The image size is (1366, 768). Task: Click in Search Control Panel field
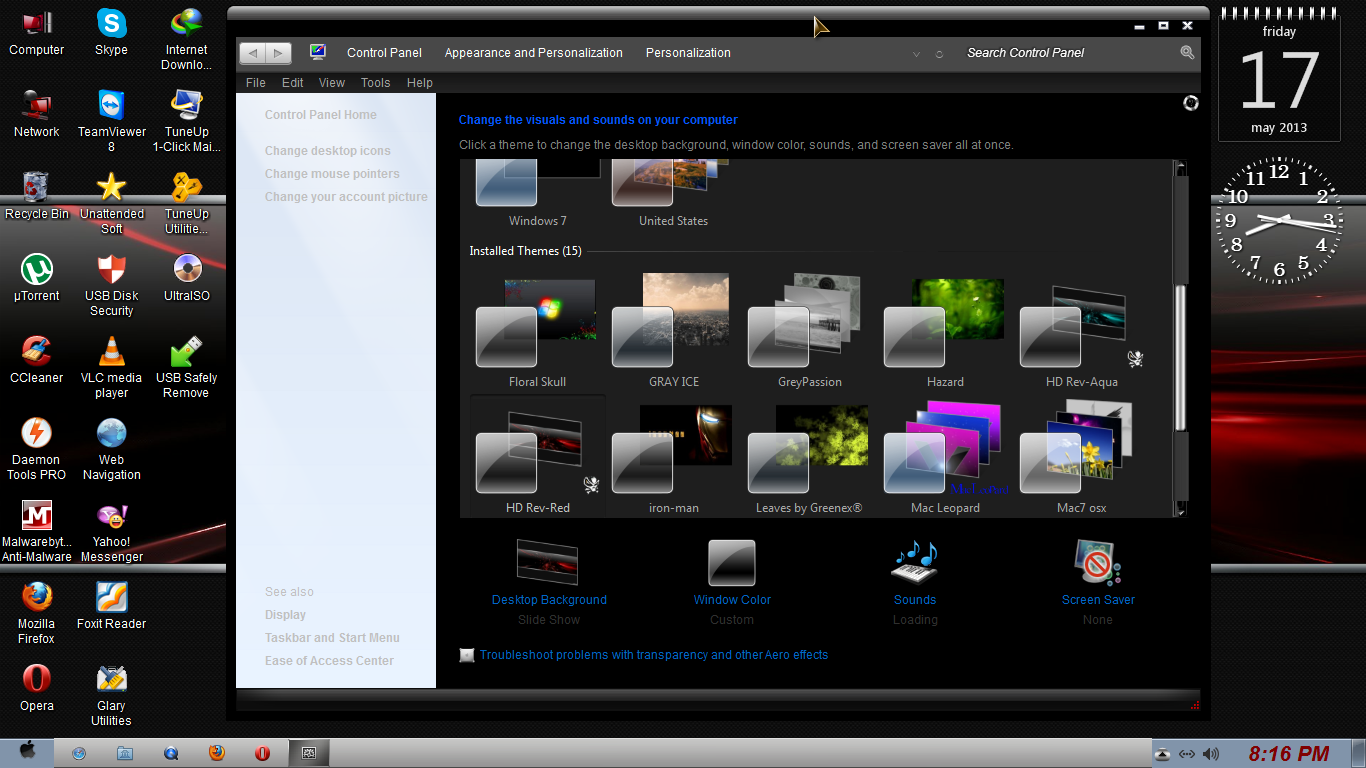[x=1068, y=53]
